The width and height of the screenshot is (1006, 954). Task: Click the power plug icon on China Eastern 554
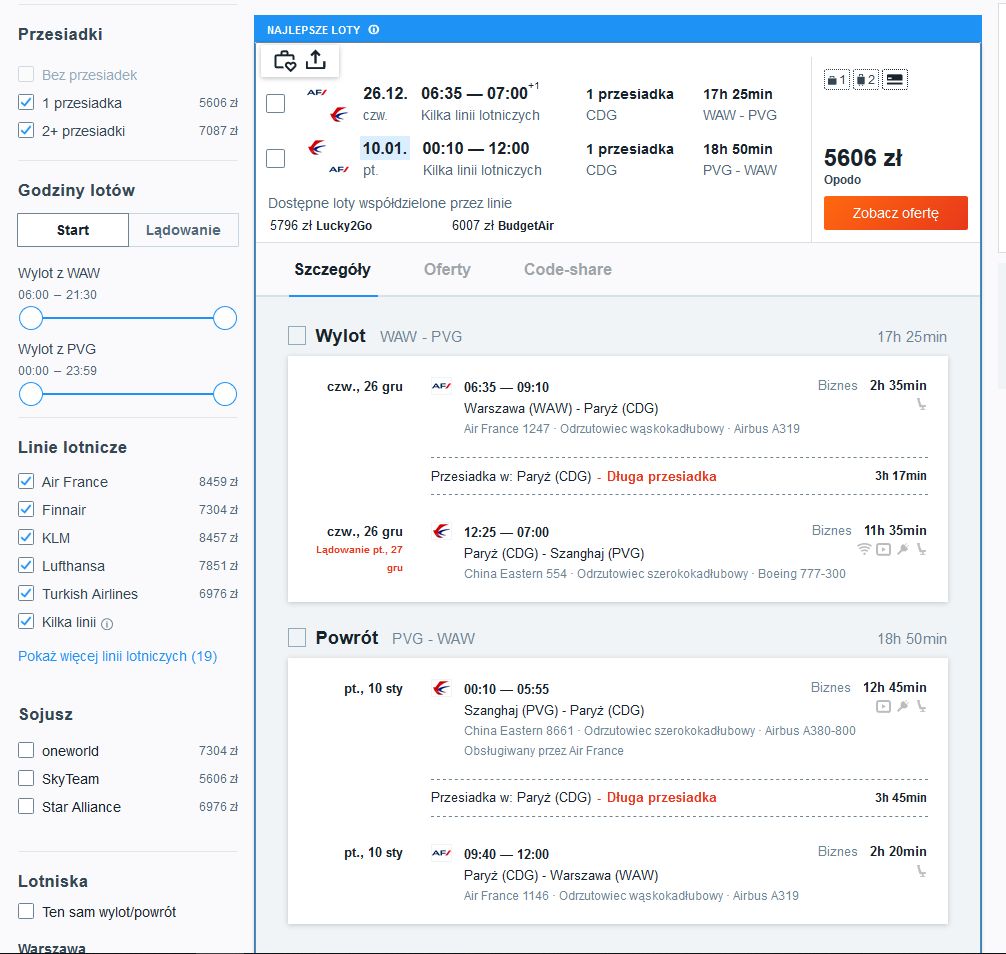point(903,549)
